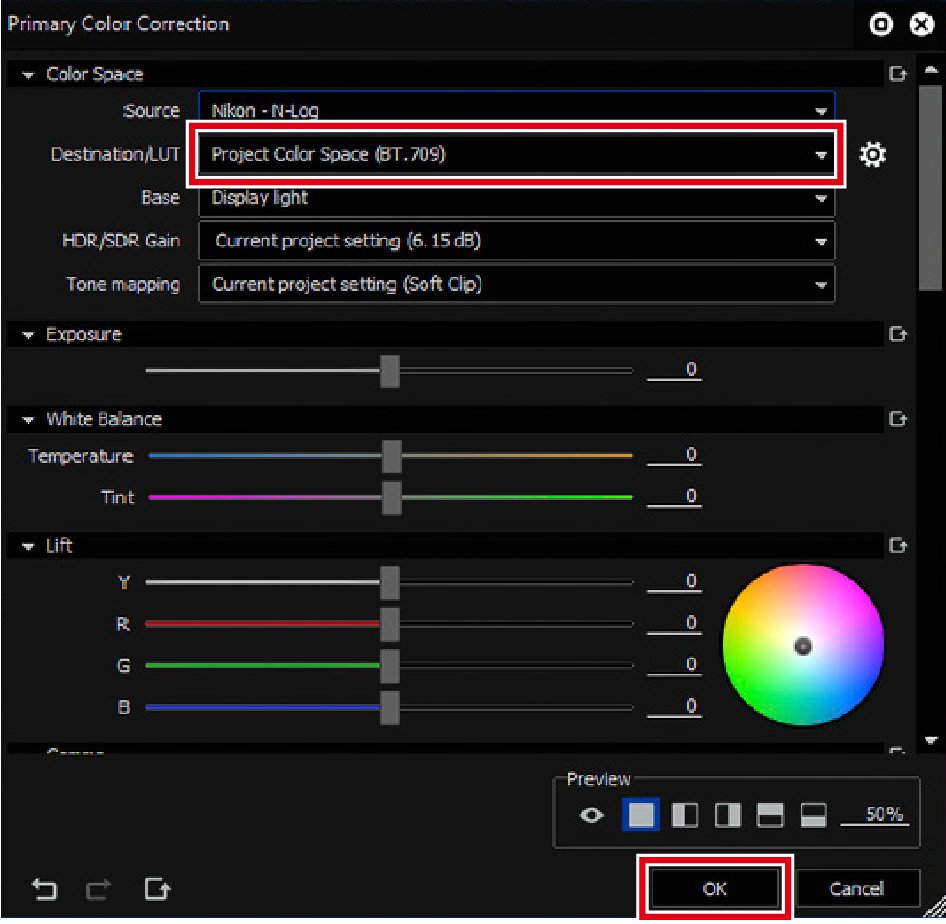Click the Temperature slider handle
946x924 pixels.
point(392,456)
